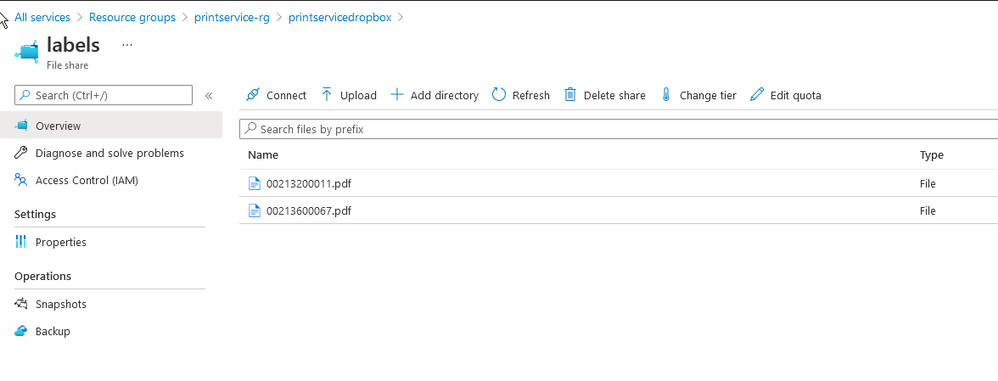Click the Change tier thermometer icon

coord(666,95)
